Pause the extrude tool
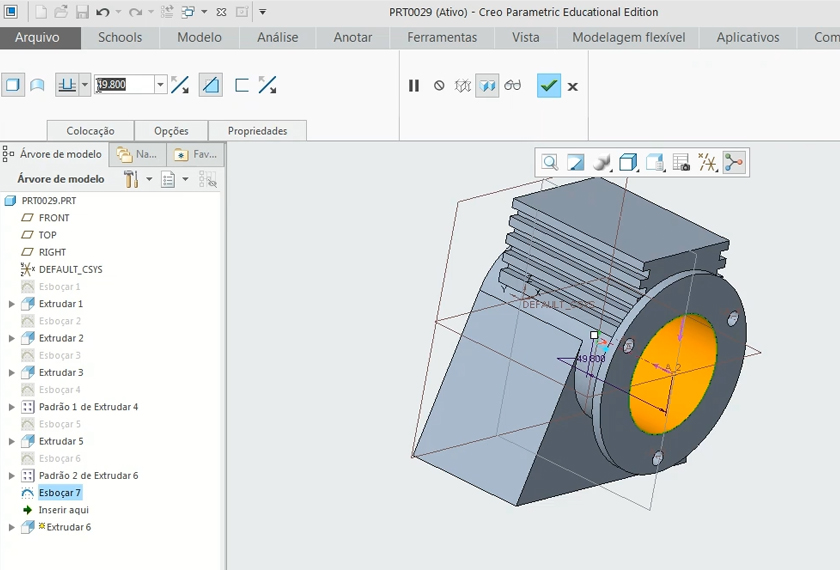 pyautogui.click(x=414, y=86)
